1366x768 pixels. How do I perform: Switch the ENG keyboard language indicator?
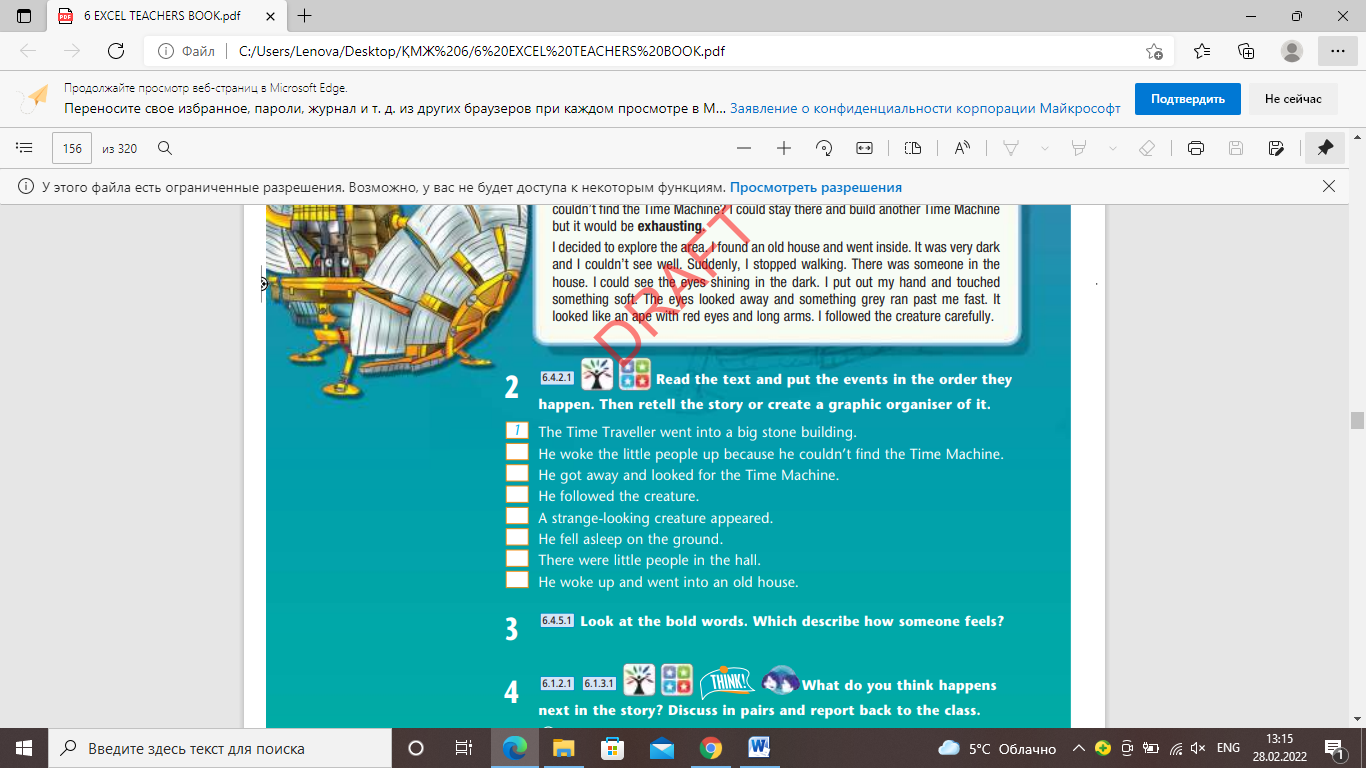pos(1228,748)
